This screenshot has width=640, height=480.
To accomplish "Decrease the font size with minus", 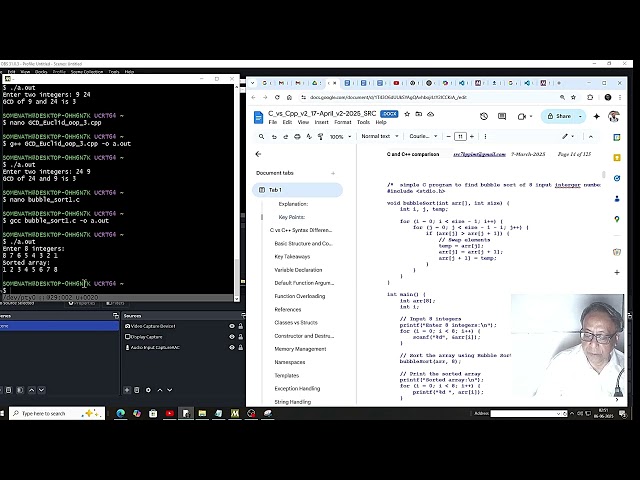I will pyautogui.click(x=449, y=136).
